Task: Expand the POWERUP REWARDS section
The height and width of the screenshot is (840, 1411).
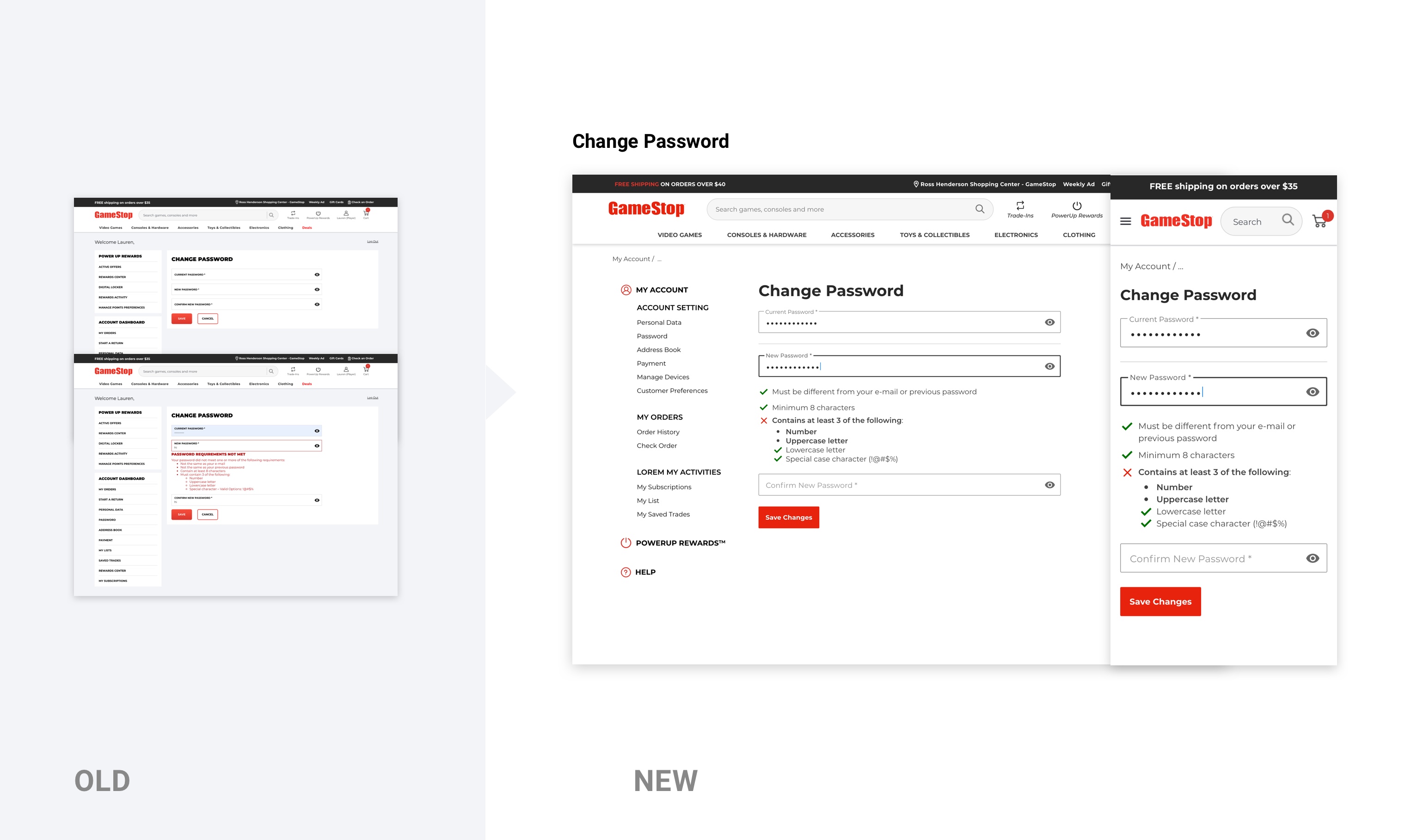Action: coord(680,543)
